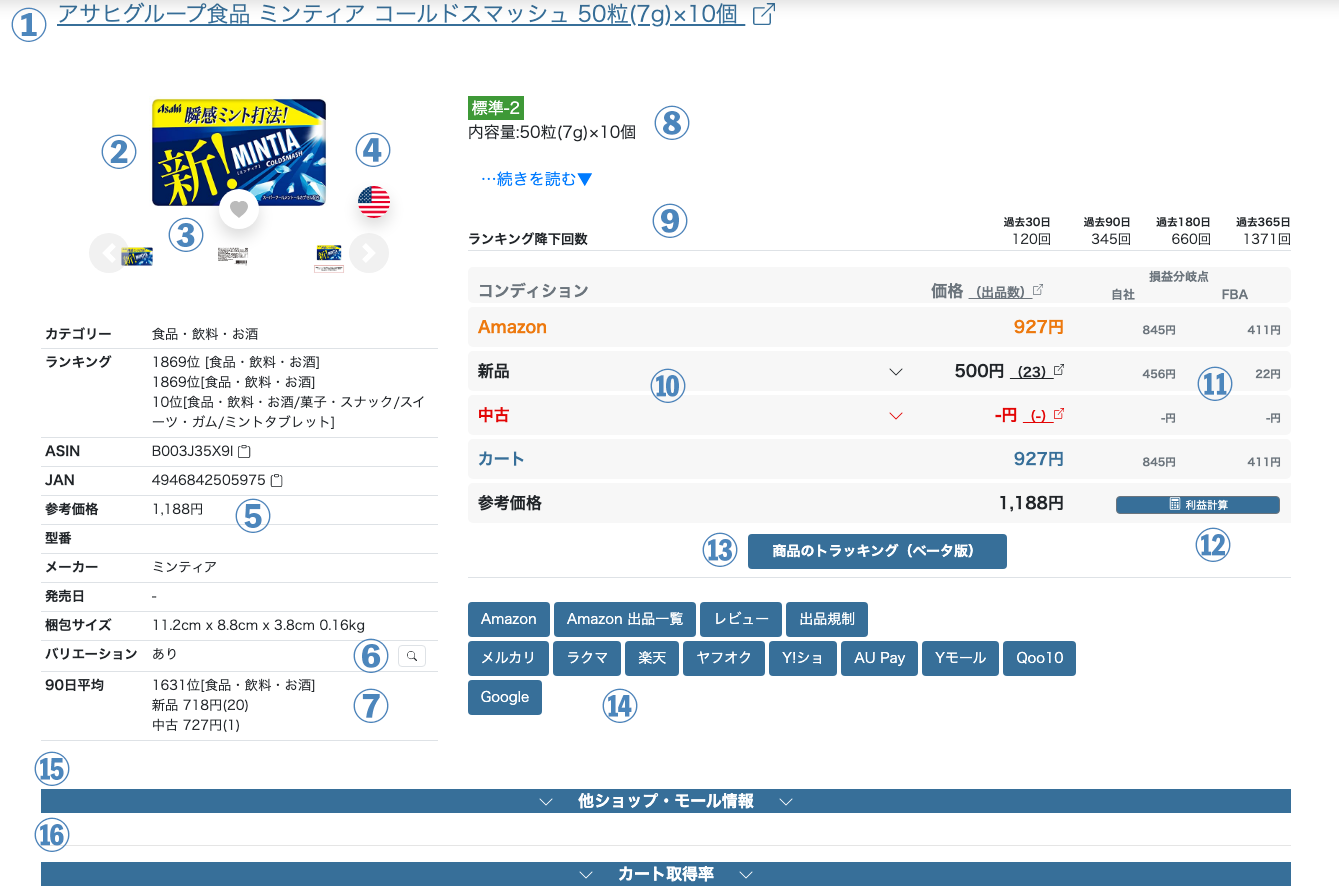Screen dimensions: 1339x894
Task: Open the external link icon beside product title
Action: click(763, 15)
